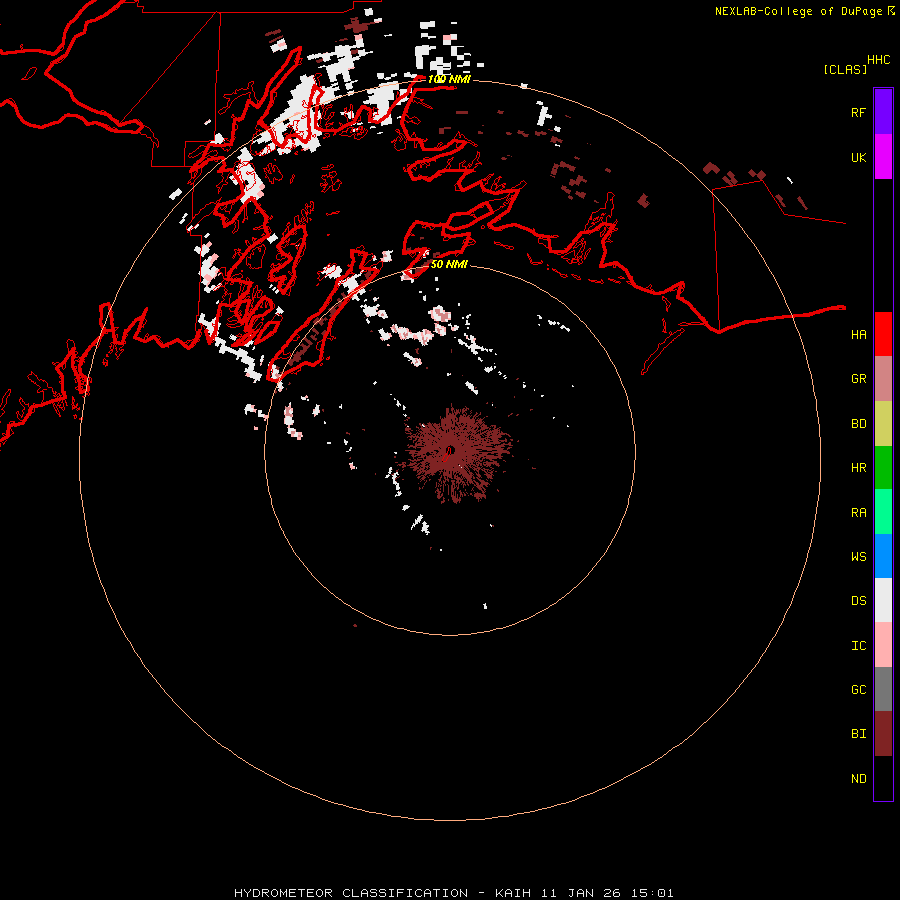Select the BD legend label
Screen dimensions: 900x900
(858, 424)
